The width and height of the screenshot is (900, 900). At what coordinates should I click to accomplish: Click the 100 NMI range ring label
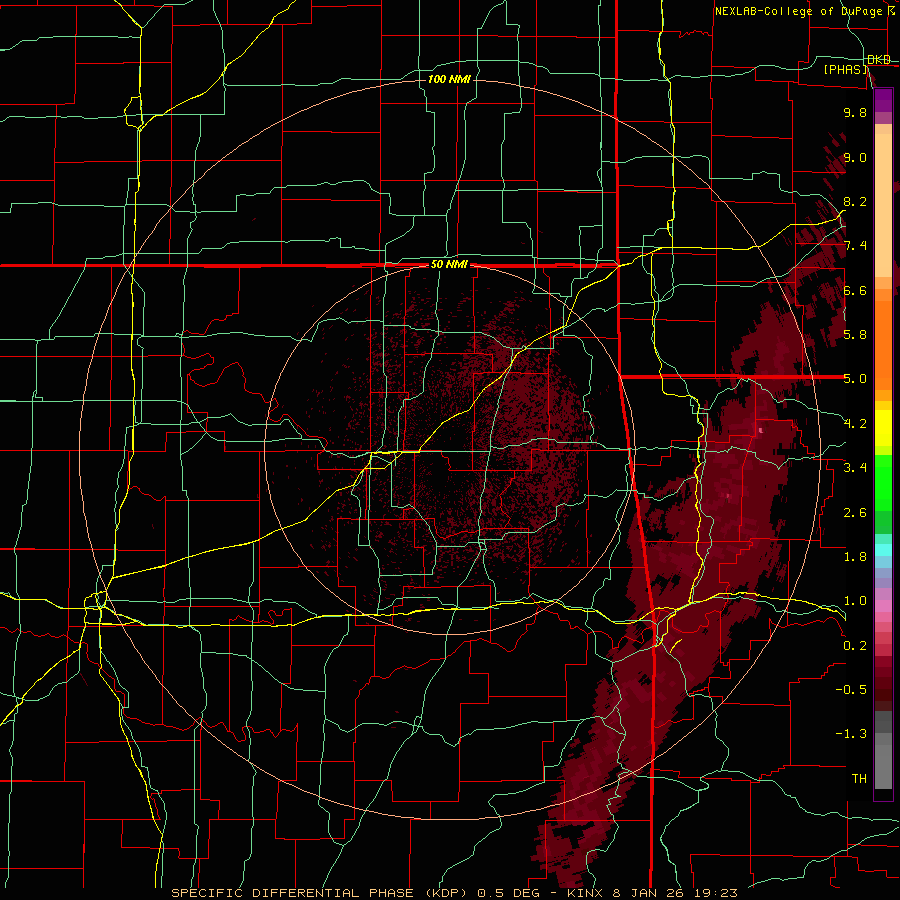click(x=449, y=79)
